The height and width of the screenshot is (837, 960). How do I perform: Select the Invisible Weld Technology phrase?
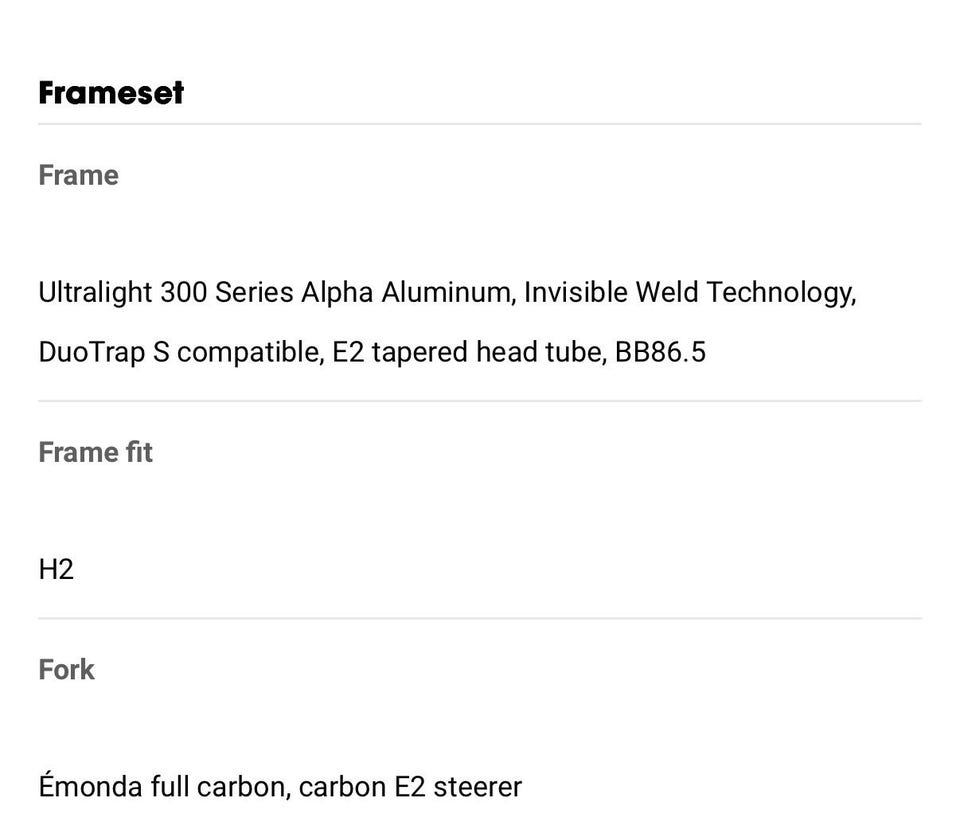689,293
